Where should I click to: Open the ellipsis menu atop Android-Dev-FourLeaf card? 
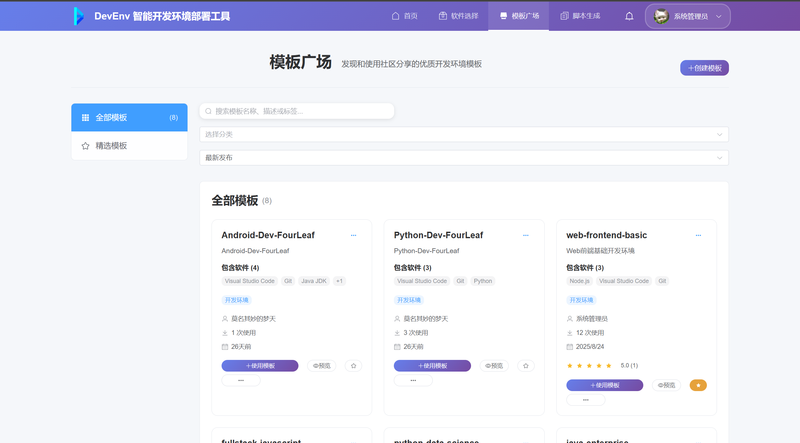coord(353,236)
